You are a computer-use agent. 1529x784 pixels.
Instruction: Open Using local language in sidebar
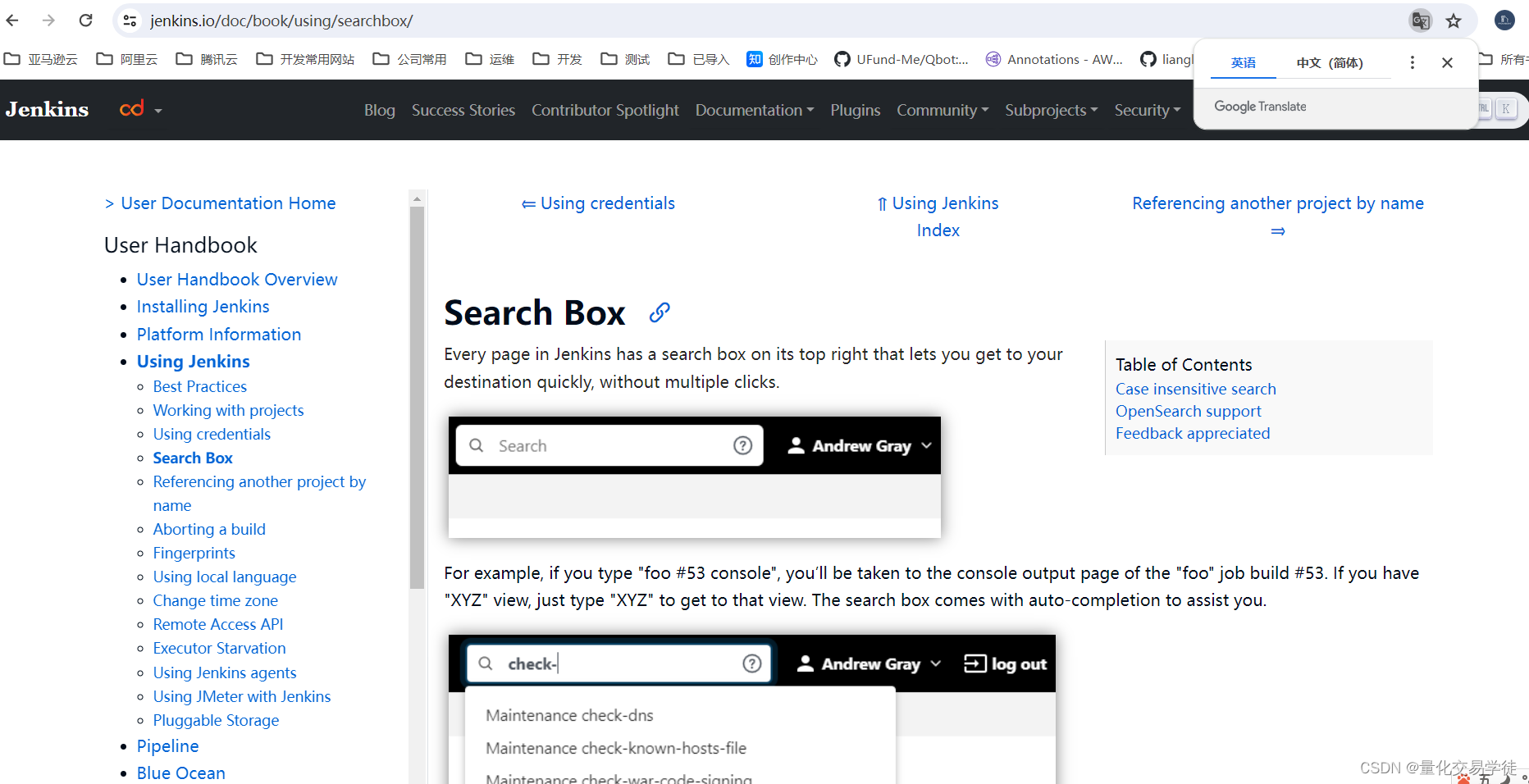[x=225, y=577]
